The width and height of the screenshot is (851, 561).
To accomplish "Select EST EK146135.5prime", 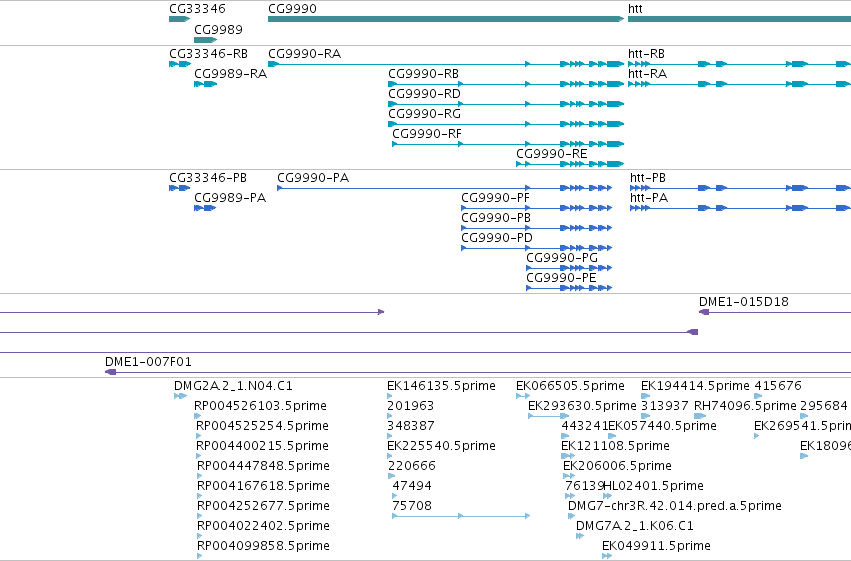I will [x=441, y=386].
